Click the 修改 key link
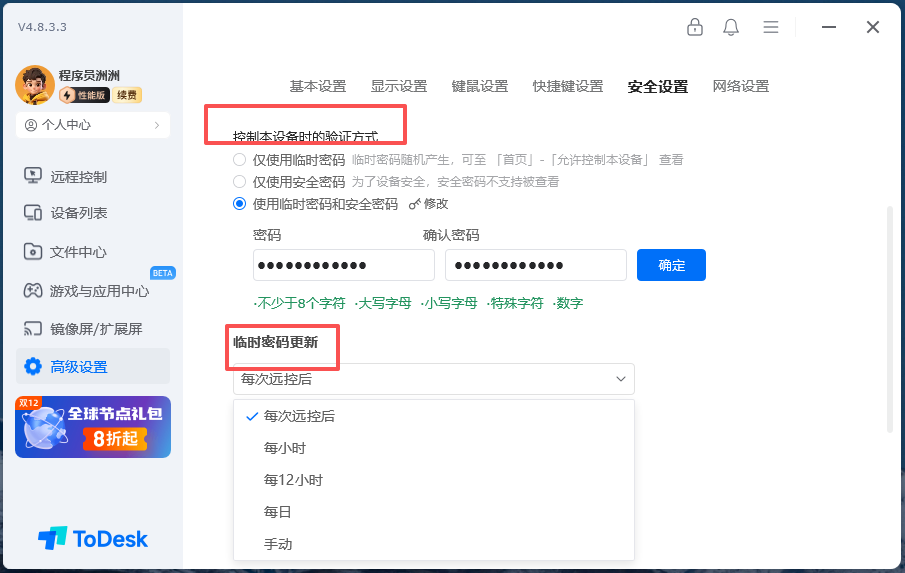Viewport: 905px width, 573px height. [428, 204]
